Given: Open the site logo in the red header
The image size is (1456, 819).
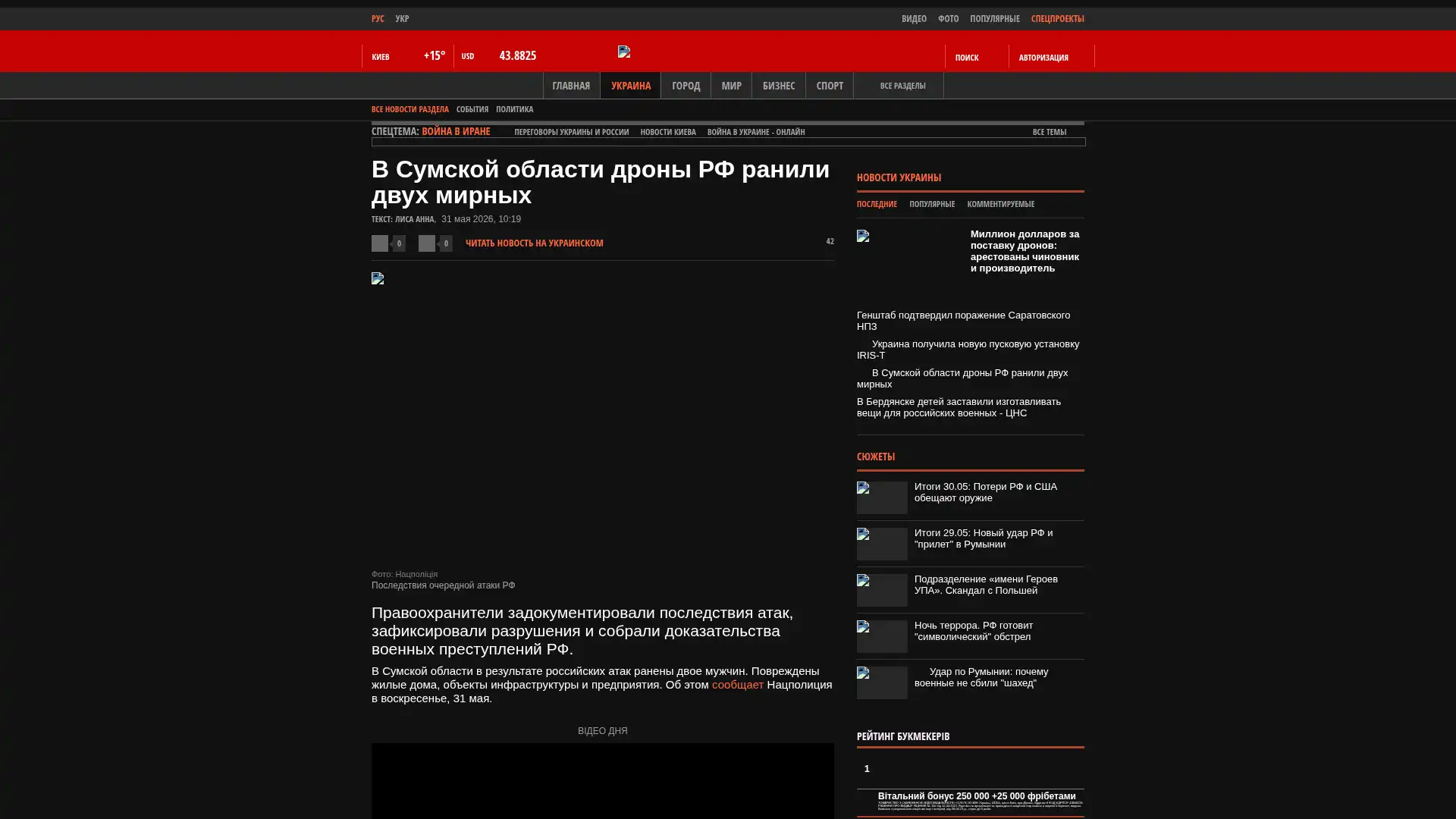Looking at the screenshot, I should point(624,52).
